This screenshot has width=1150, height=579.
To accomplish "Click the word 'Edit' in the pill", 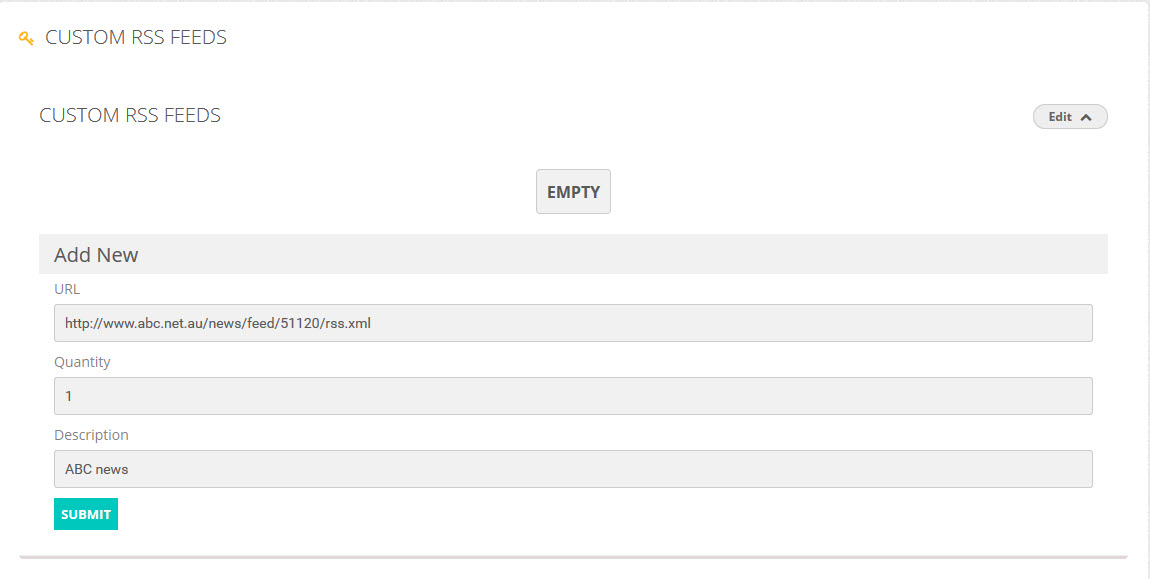I will click(x=1060, y=117).
